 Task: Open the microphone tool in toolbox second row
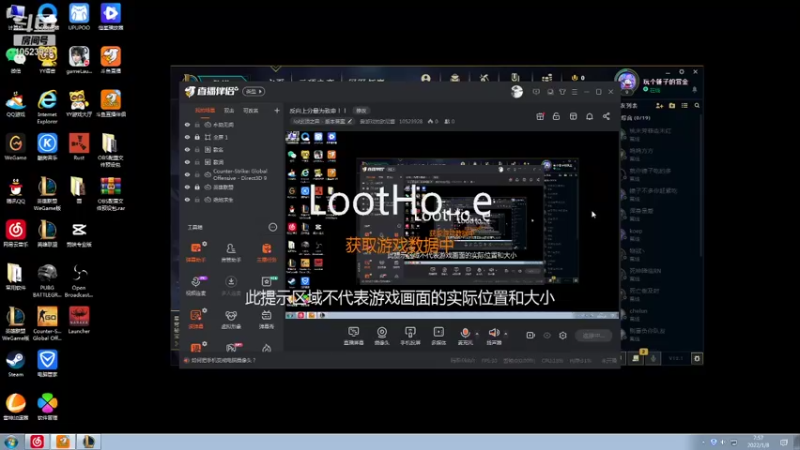pos(196,285)
